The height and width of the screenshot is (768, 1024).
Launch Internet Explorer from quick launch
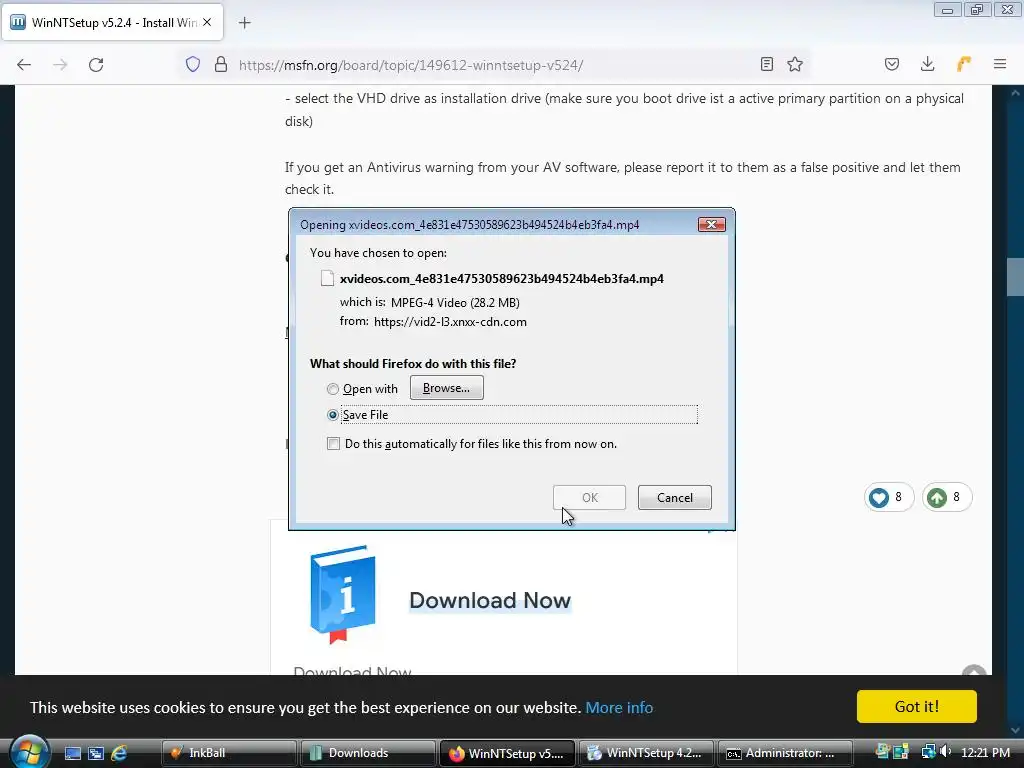tap(119, 754)
